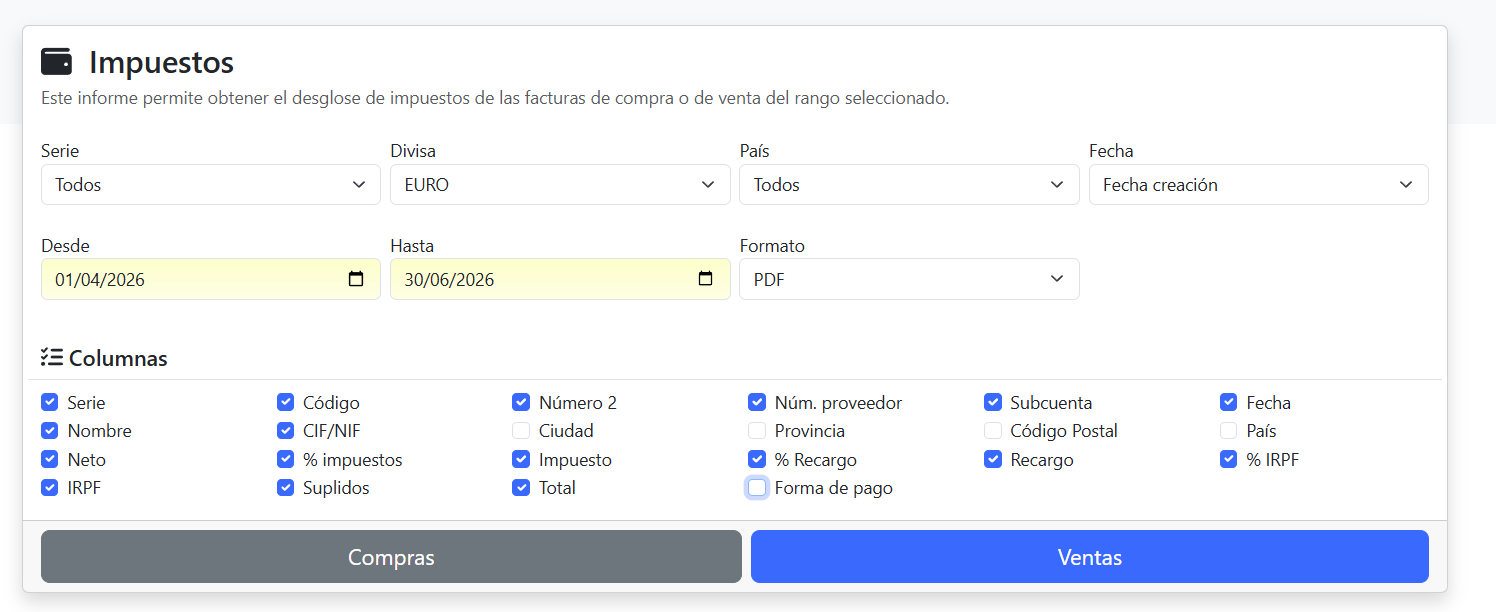Click the Columnas section heading
Image resolution: width=1496 pixels, height=612 pixels.
pyautogui.click(x=118, y=358)
